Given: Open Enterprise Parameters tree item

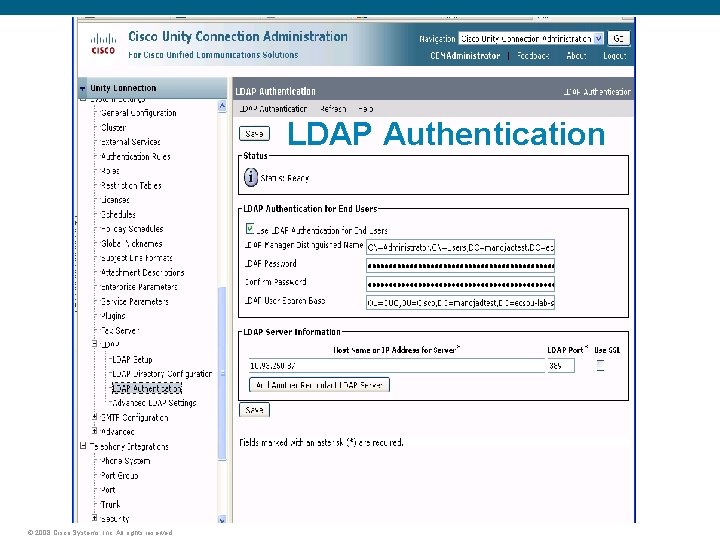Looking at the screenshot, I should (139, 287).
